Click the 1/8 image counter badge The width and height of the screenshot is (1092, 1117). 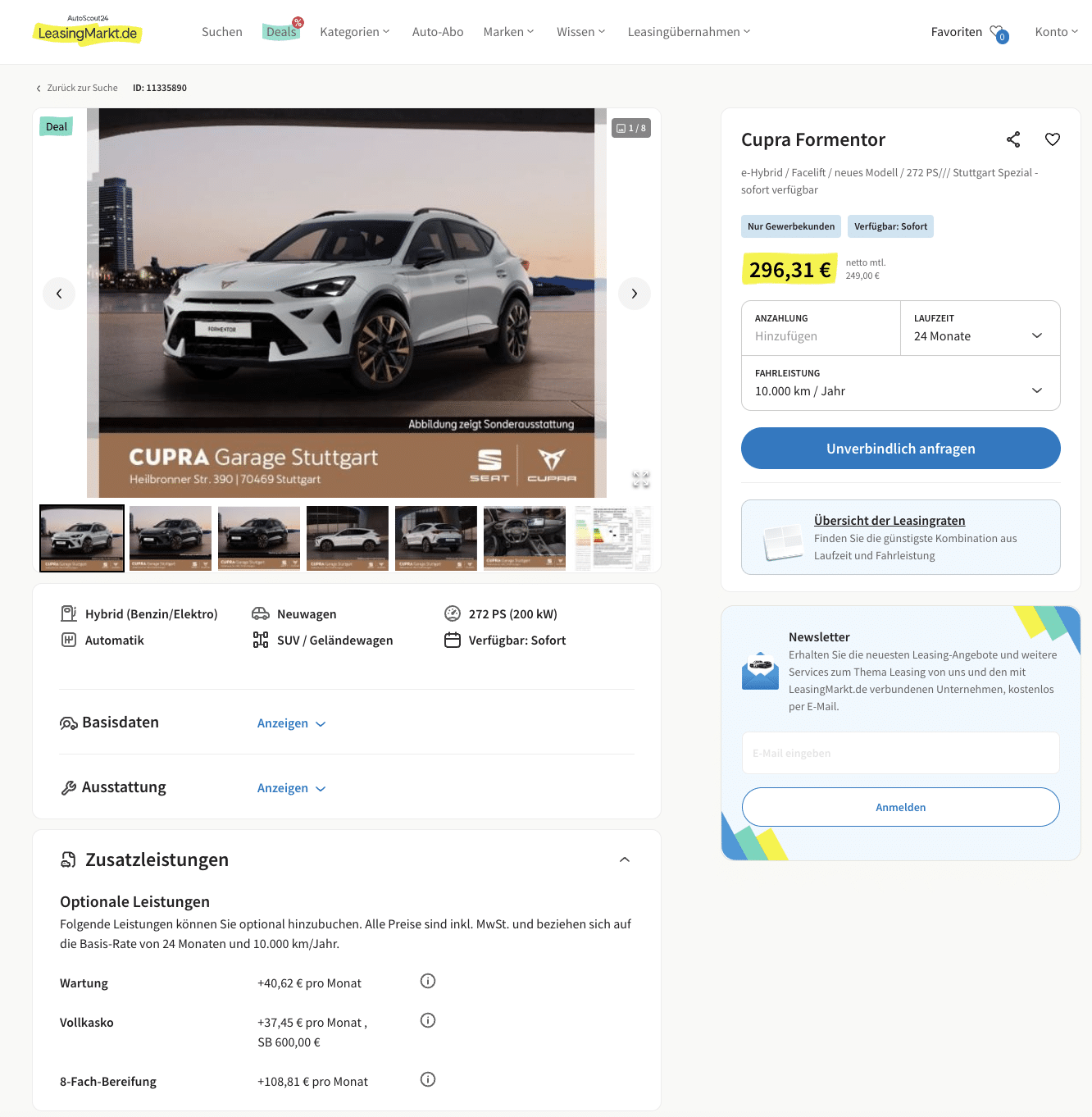click(631, 128)
